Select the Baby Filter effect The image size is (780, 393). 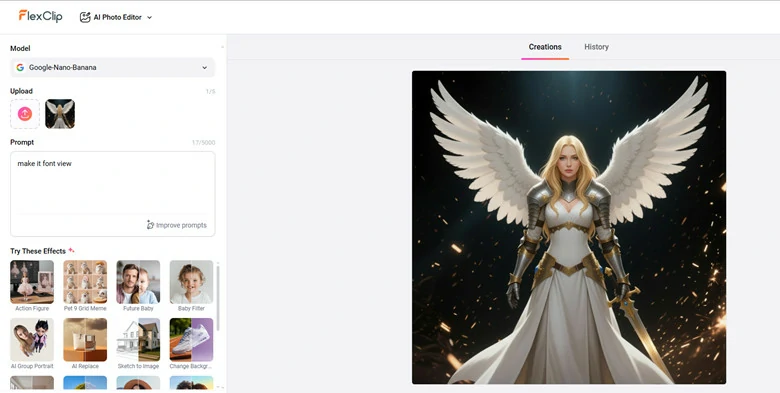click(x=192, y=286)
